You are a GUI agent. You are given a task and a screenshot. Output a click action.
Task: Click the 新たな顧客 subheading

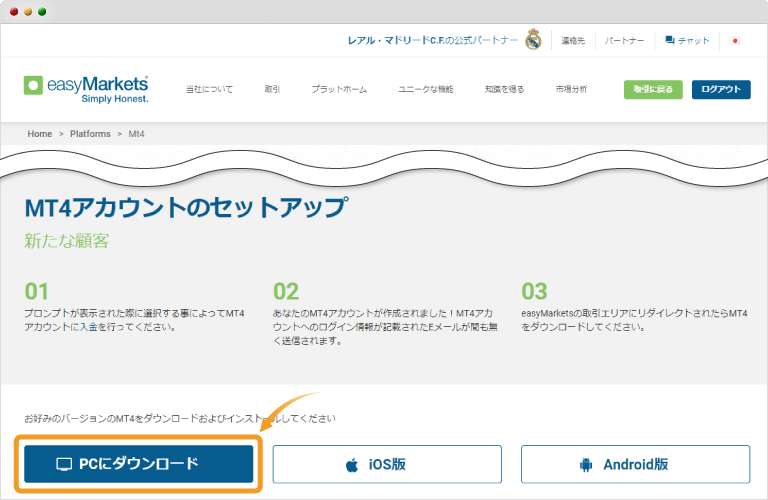coord(67,240)
